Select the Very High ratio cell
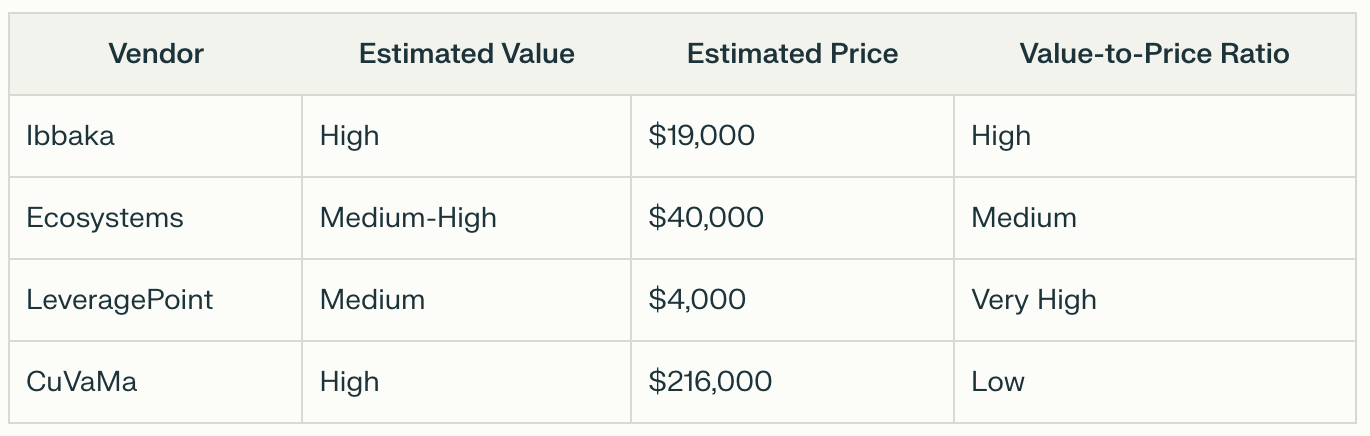 coord(1157,300)
